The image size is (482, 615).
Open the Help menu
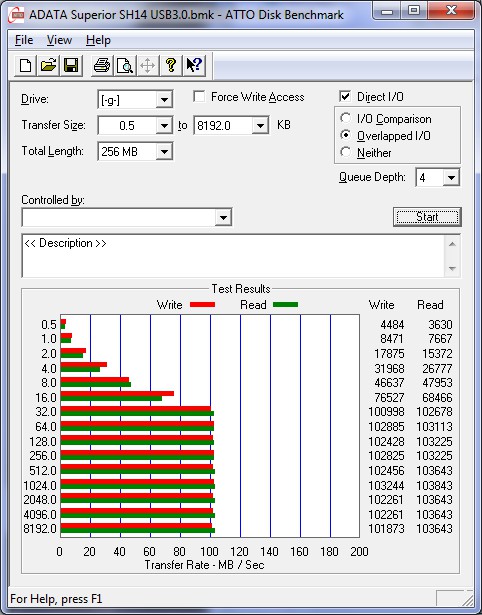pyautogui.click(x=98, y=40)
